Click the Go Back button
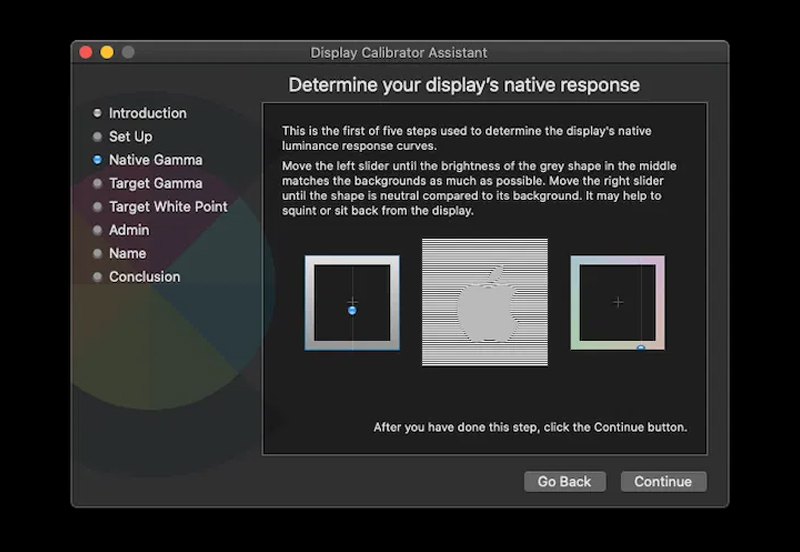 tap(564, 482)
